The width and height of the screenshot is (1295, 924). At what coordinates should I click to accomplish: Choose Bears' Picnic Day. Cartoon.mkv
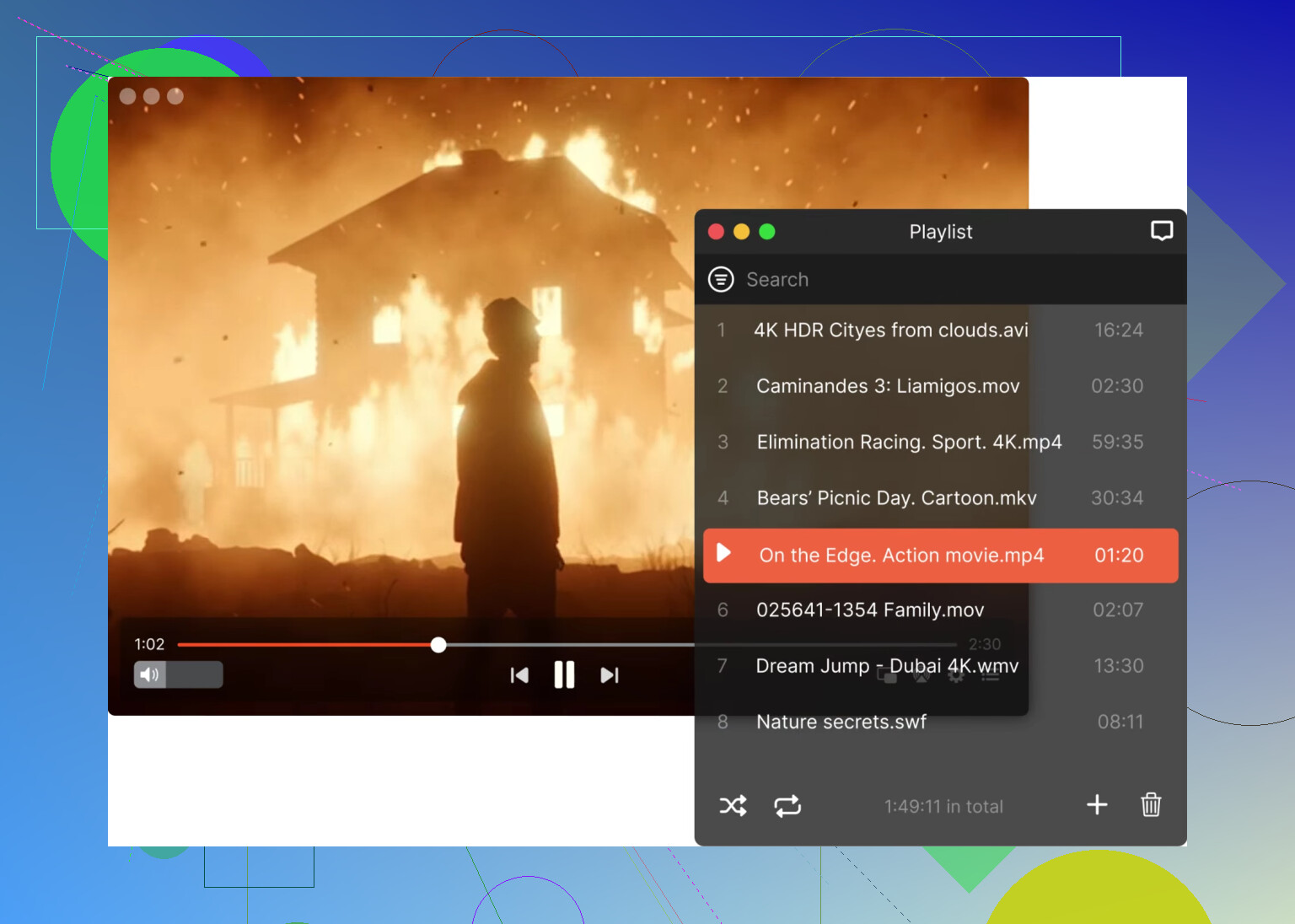click(x=896, y=498)
